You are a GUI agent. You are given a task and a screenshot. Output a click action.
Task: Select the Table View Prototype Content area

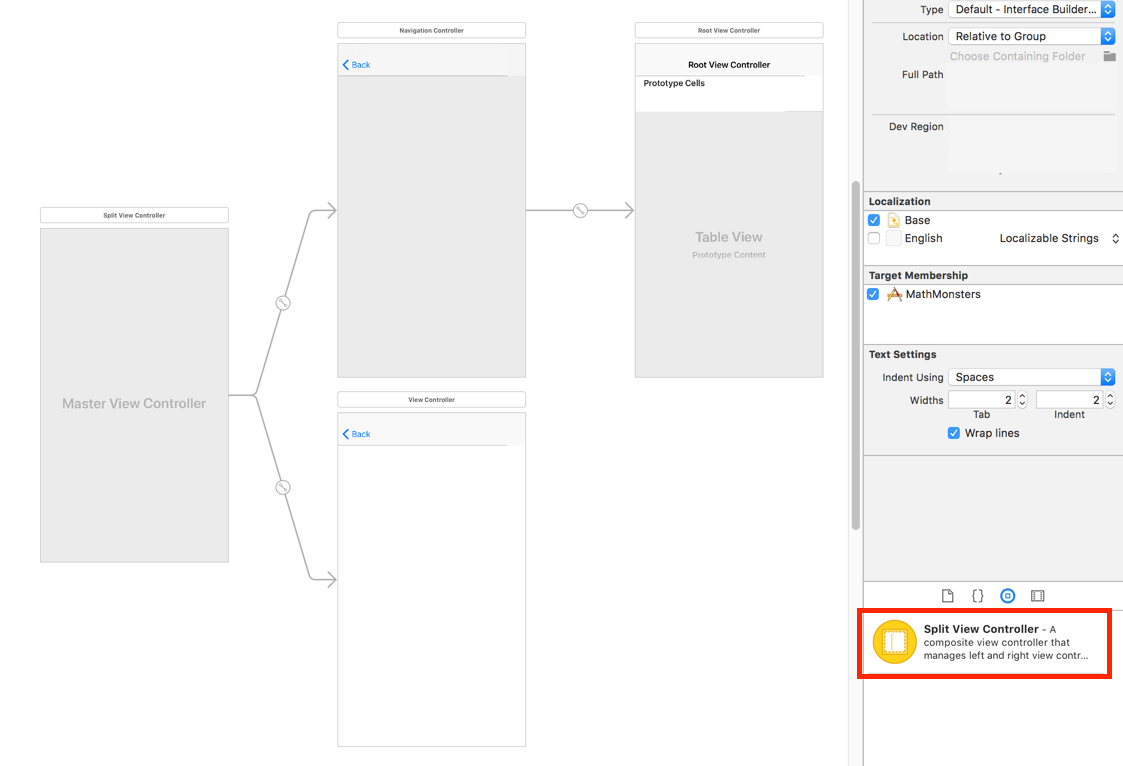click(x=728, y=244)
